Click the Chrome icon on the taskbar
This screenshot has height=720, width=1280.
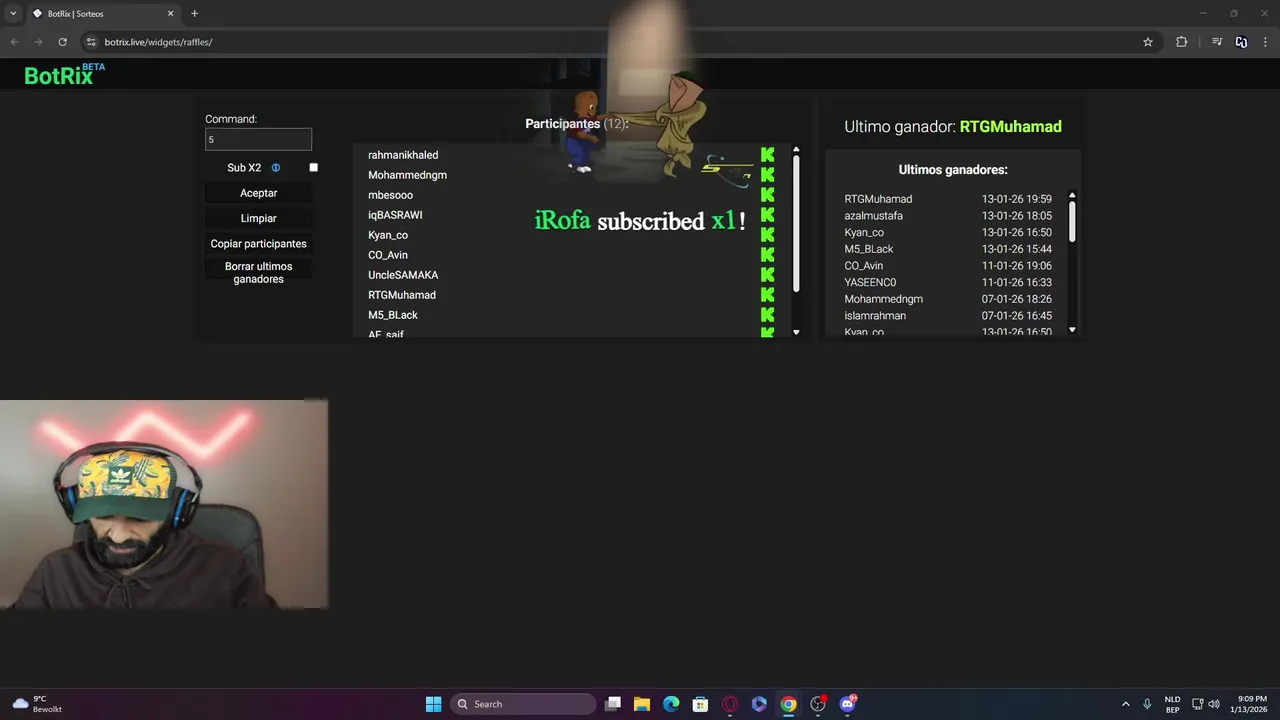[x=789, y=704]
